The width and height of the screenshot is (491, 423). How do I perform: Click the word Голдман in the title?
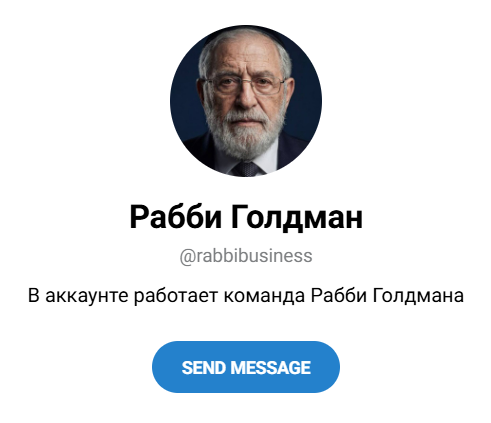coord(296,217)
